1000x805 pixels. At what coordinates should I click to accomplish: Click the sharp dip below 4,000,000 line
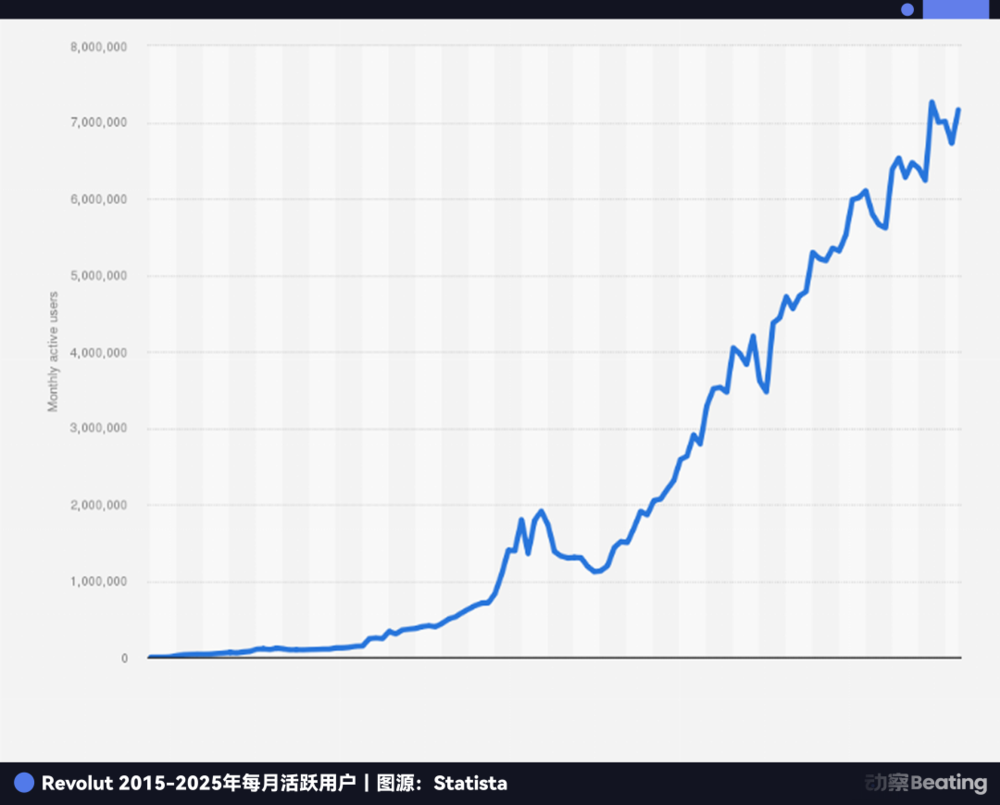pyautogui.click(x=766, y=391)
